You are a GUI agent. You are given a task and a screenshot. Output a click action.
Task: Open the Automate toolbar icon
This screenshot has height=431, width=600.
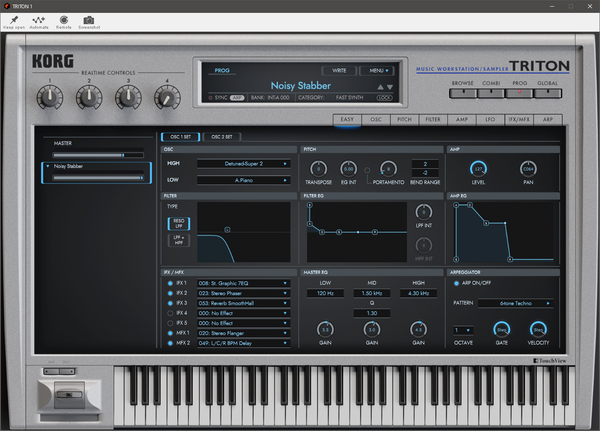[39, 20]
